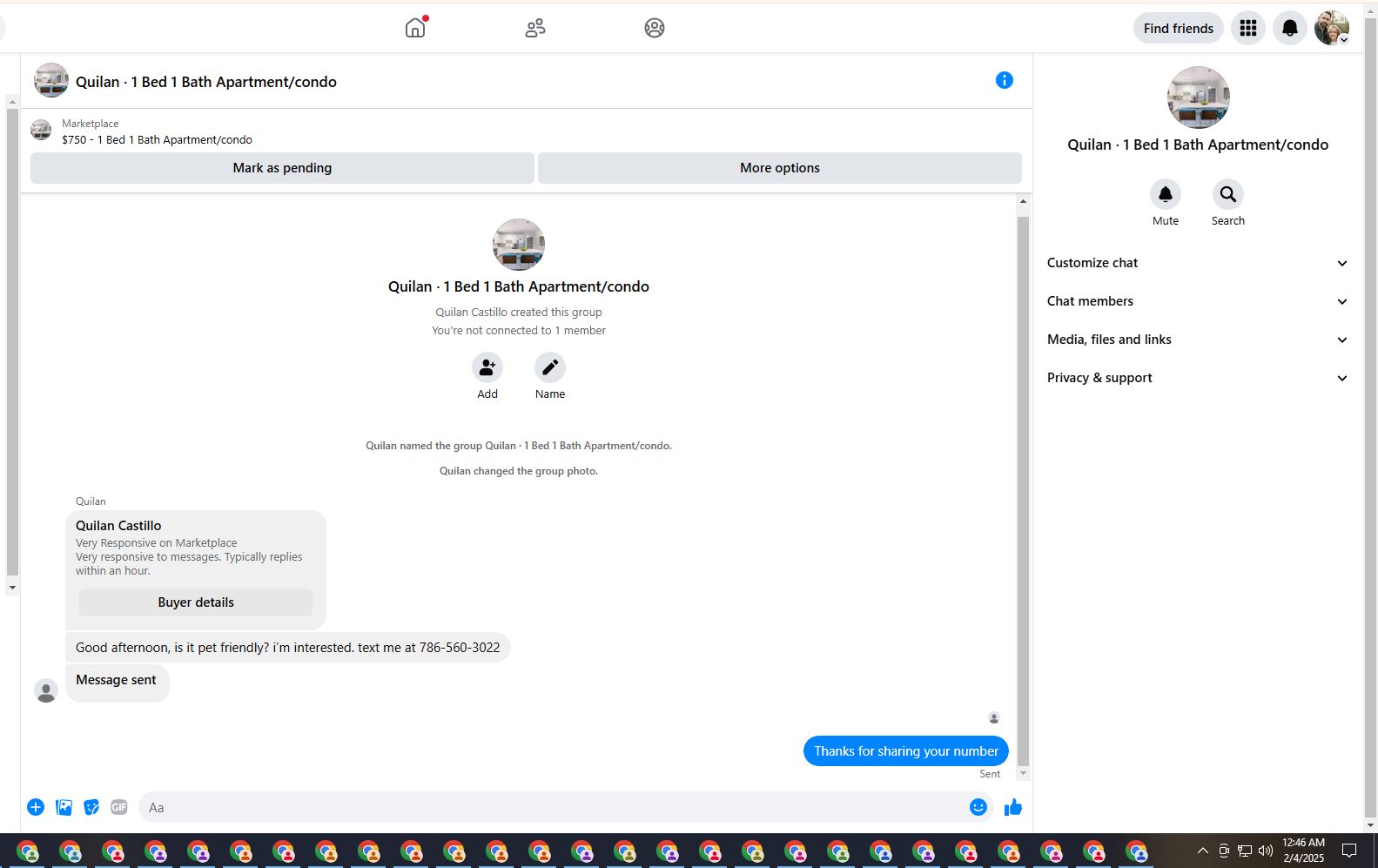Click the group photo in the right panel
This screenshot has width=1378, height=868.
pos(1199,98)
